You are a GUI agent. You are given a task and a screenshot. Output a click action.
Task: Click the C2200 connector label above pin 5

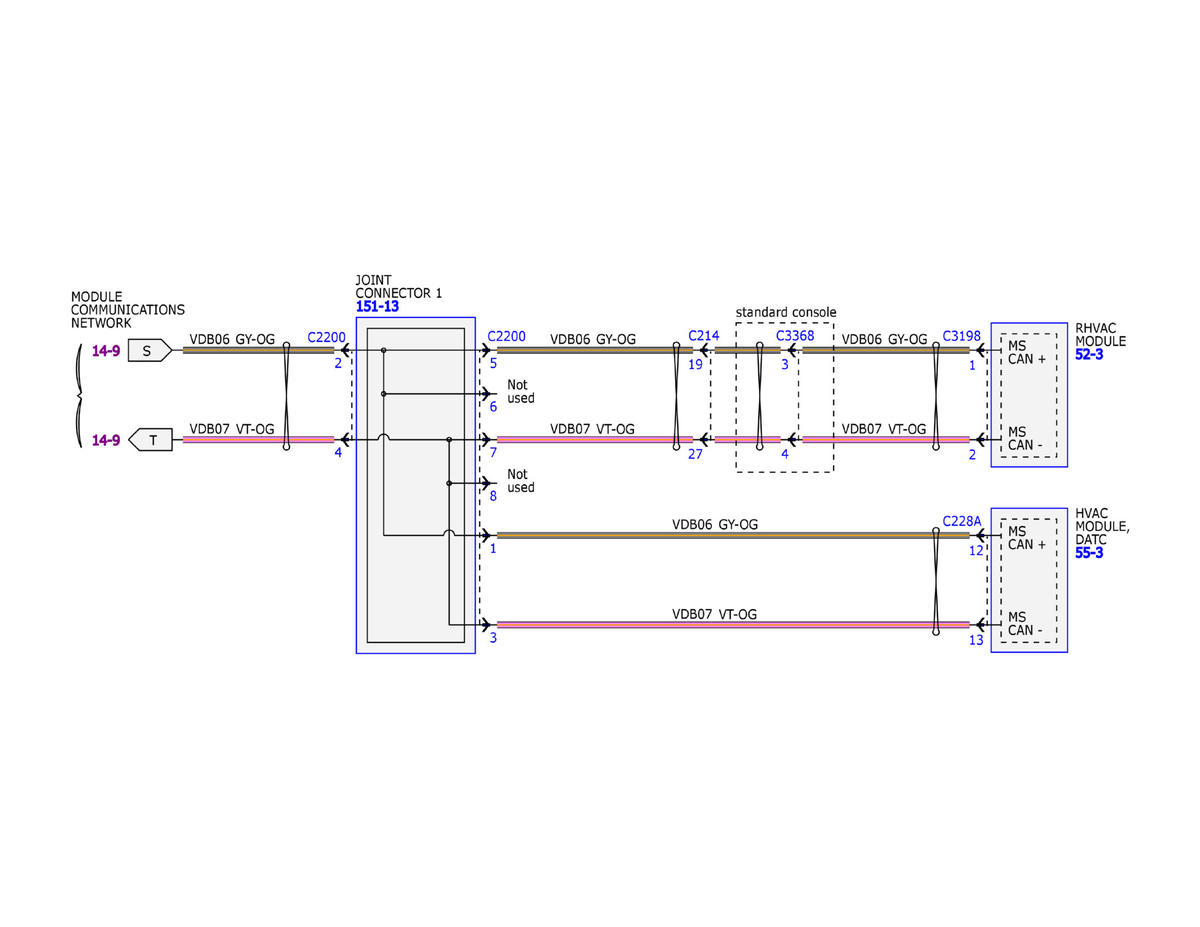coord(506,337)
